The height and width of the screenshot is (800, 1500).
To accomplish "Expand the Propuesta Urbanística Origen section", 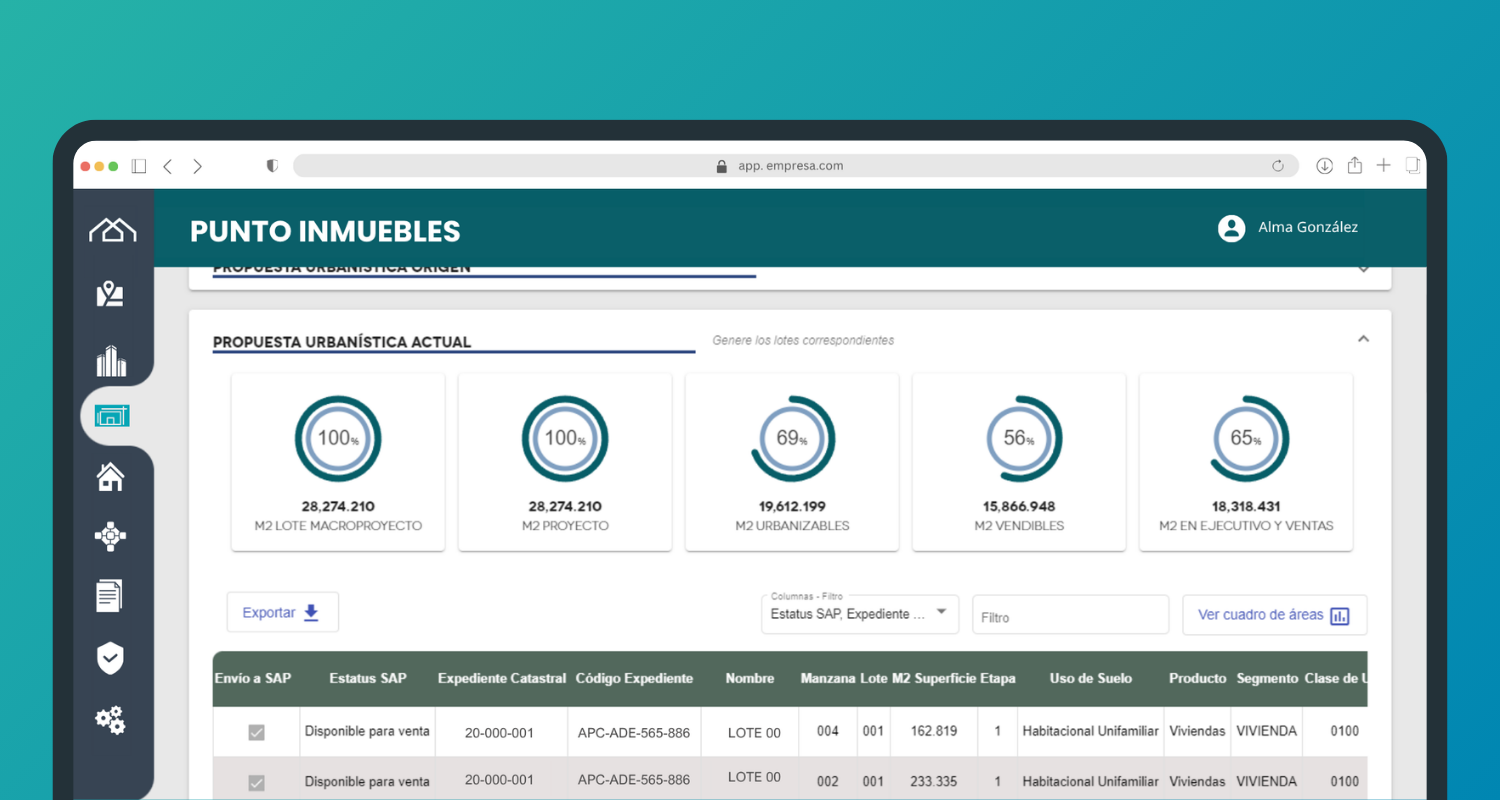I will click(1363, 269).
